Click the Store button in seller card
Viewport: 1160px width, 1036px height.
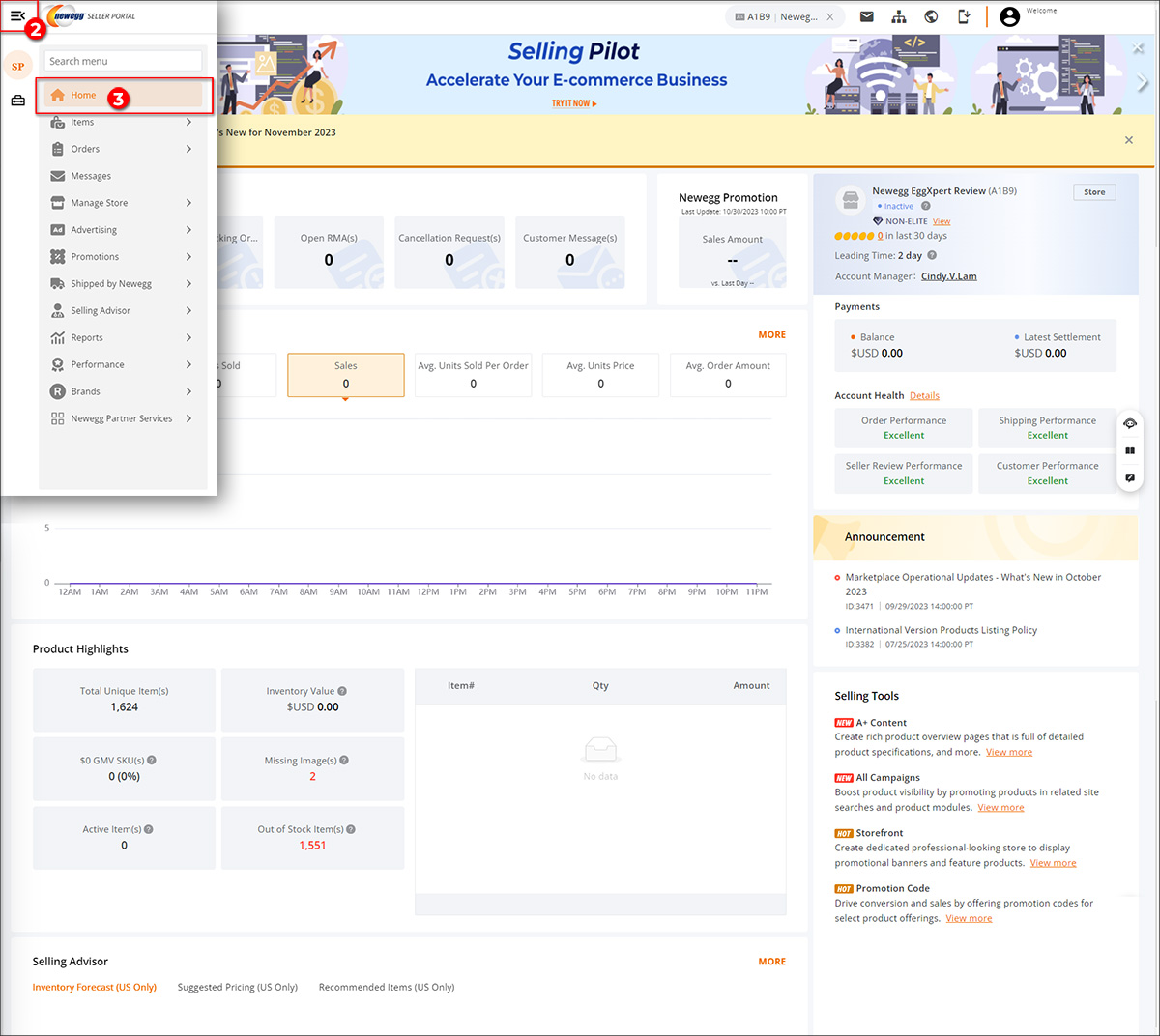[x=1094, y=192]
